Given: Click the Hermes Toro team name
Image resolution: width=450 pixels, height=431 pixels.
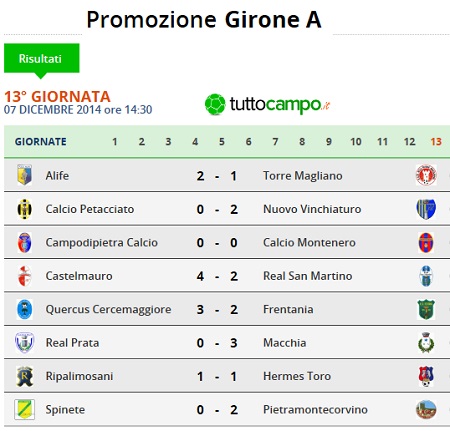Looking at the screenshot, I should click(x=297, y=376).
